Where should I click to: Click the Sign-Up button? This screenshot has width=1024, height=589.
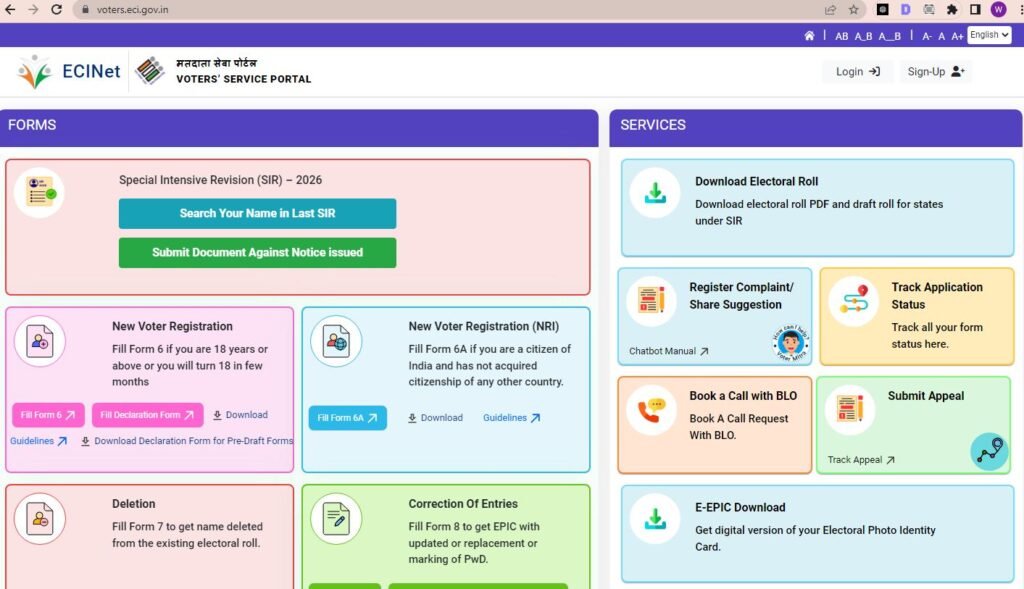[935, 72]
